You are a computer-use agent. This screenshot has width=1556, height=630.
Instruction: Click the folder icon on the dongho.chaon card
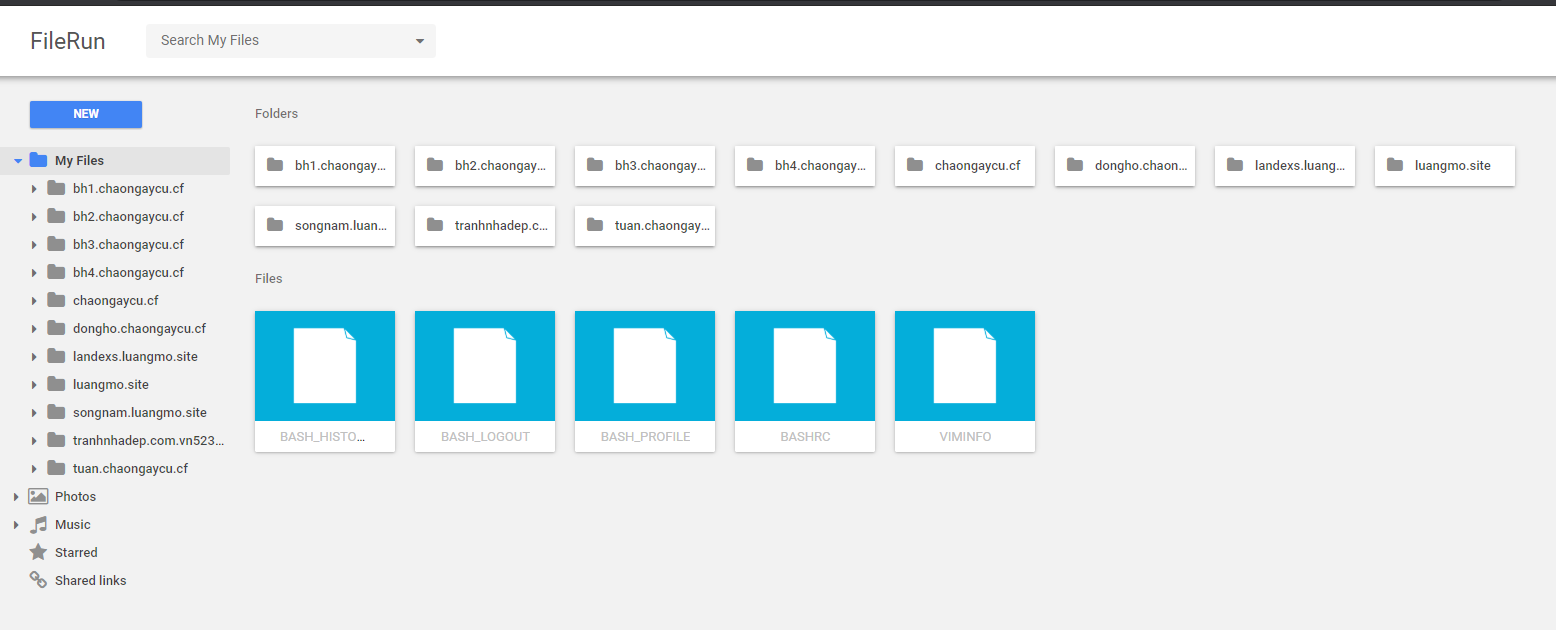coord(1075,165)
